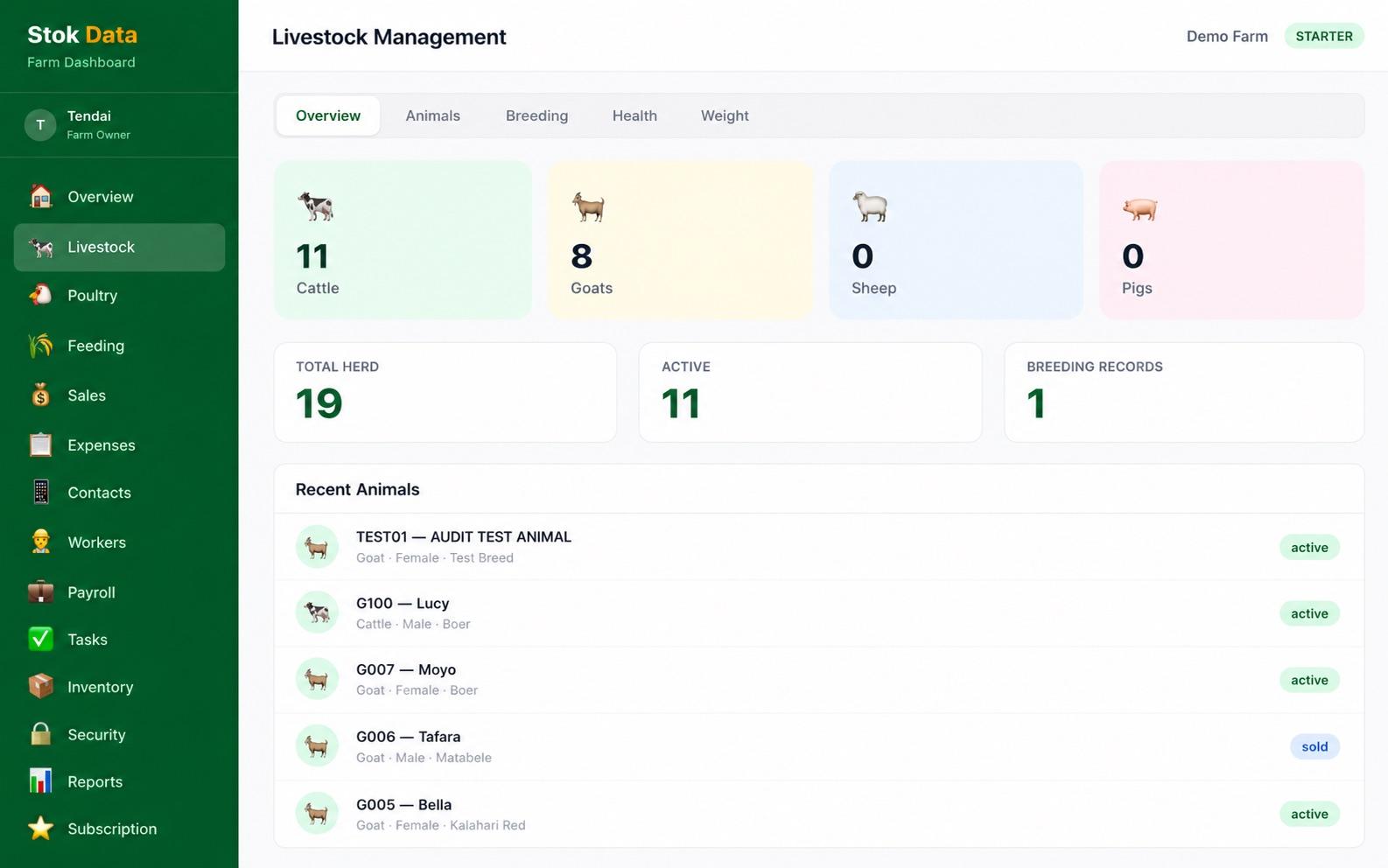Click the goat avatar in G006 Tafara row
The width and height of the screenshot is (1388, 868).
pos(317,746)
